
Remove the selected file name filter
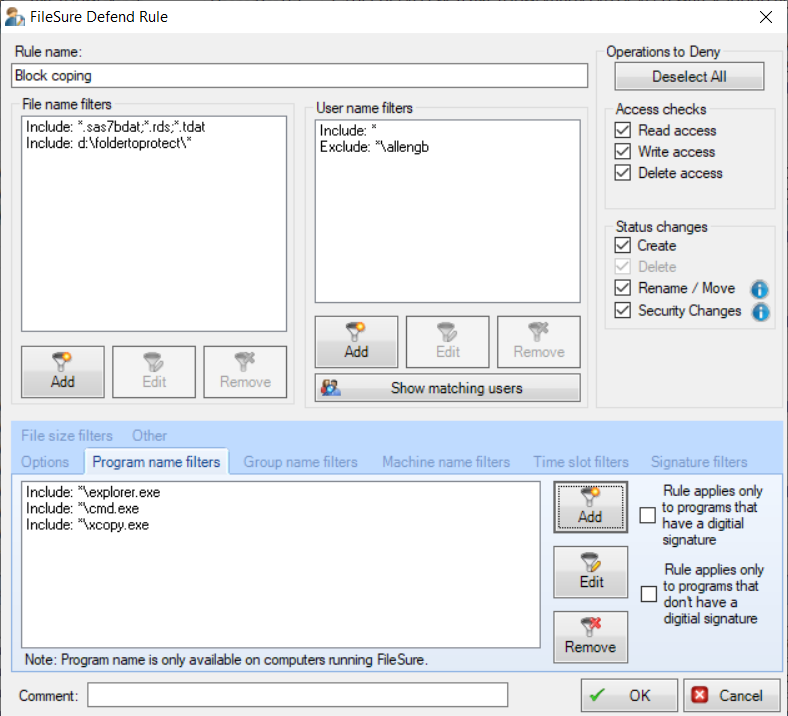click(x=245, y=372)
